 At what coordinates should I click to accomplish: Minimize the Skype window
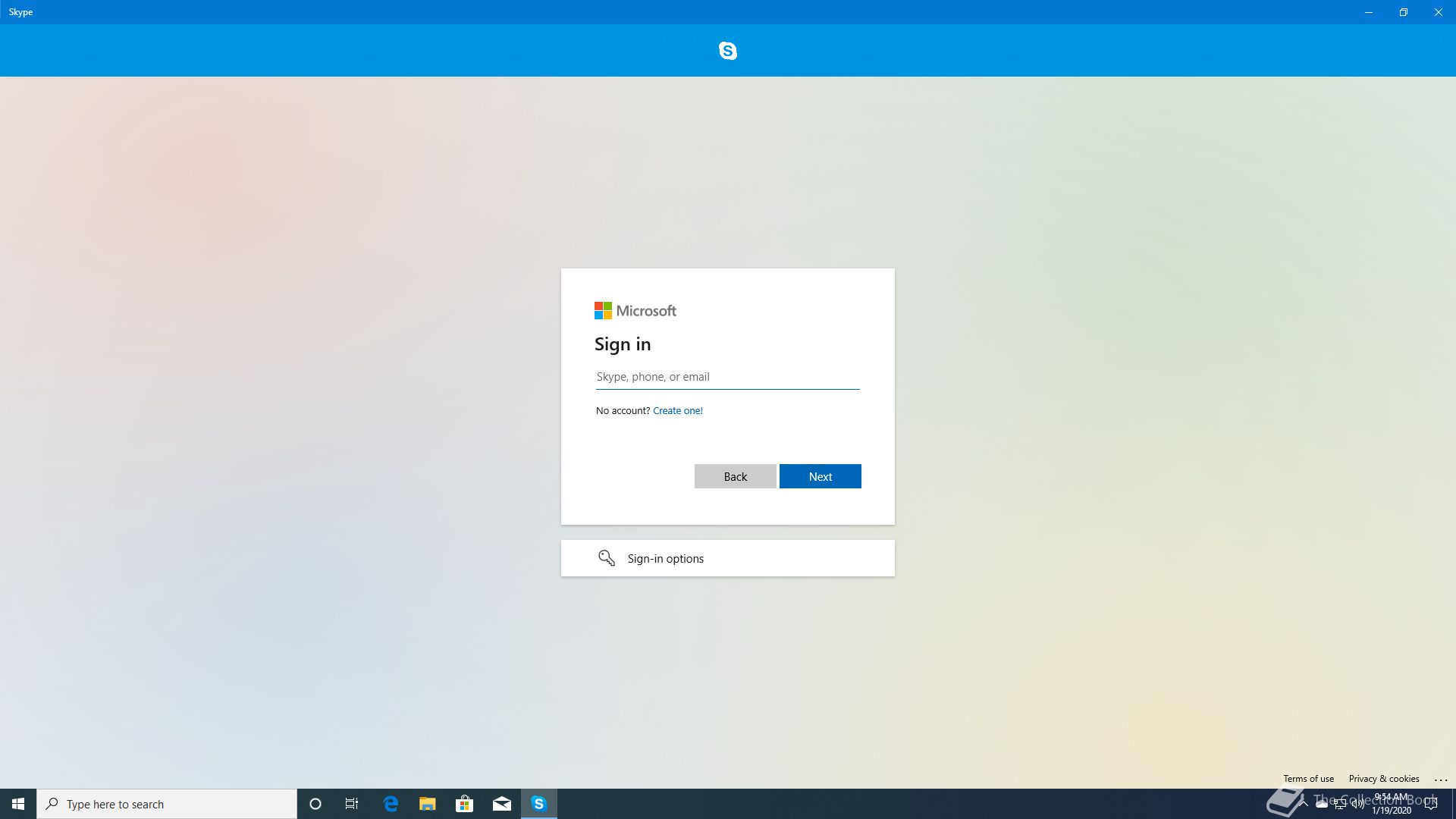coord(1369,12)
